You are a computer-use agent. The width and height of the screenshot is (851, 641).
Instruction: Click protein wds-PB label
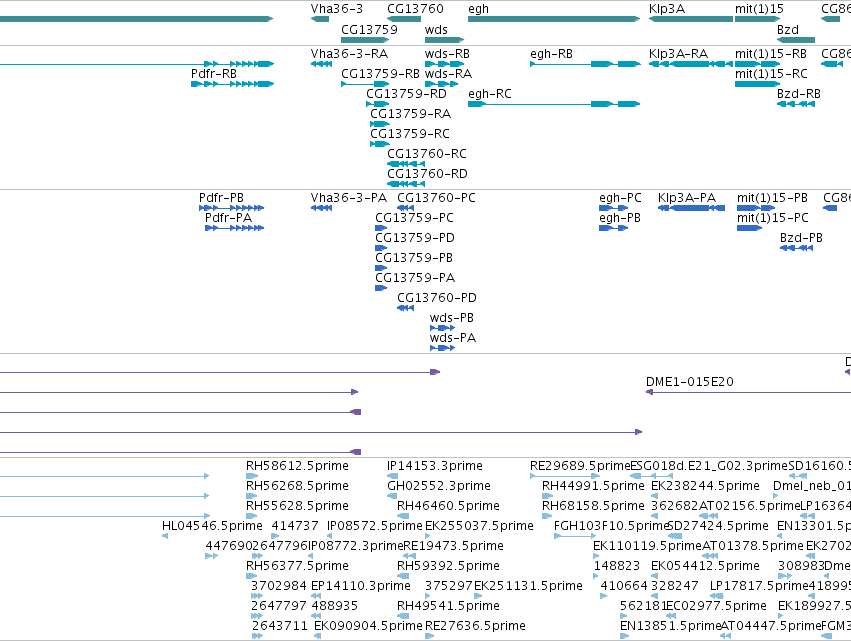pyautogui.click(x=452, y=318)
